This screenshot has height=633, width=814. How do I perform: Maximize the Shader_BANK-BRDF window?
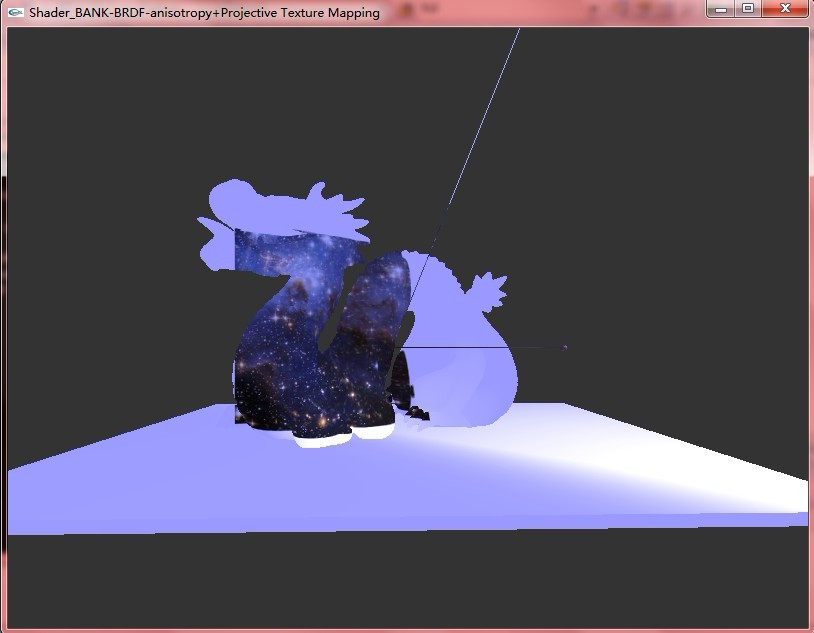(x=748, y=9)
